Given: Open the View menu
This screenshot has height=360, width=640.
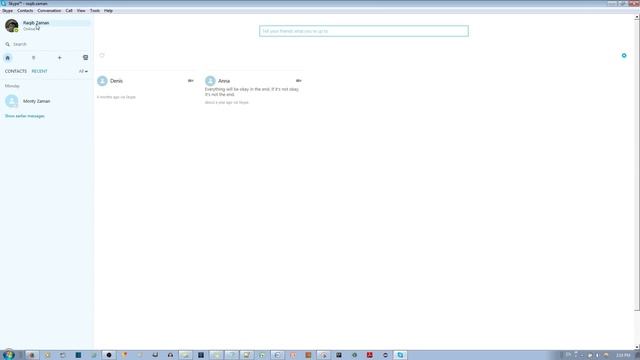Looking at the screenshot, I should coord(81,11).
